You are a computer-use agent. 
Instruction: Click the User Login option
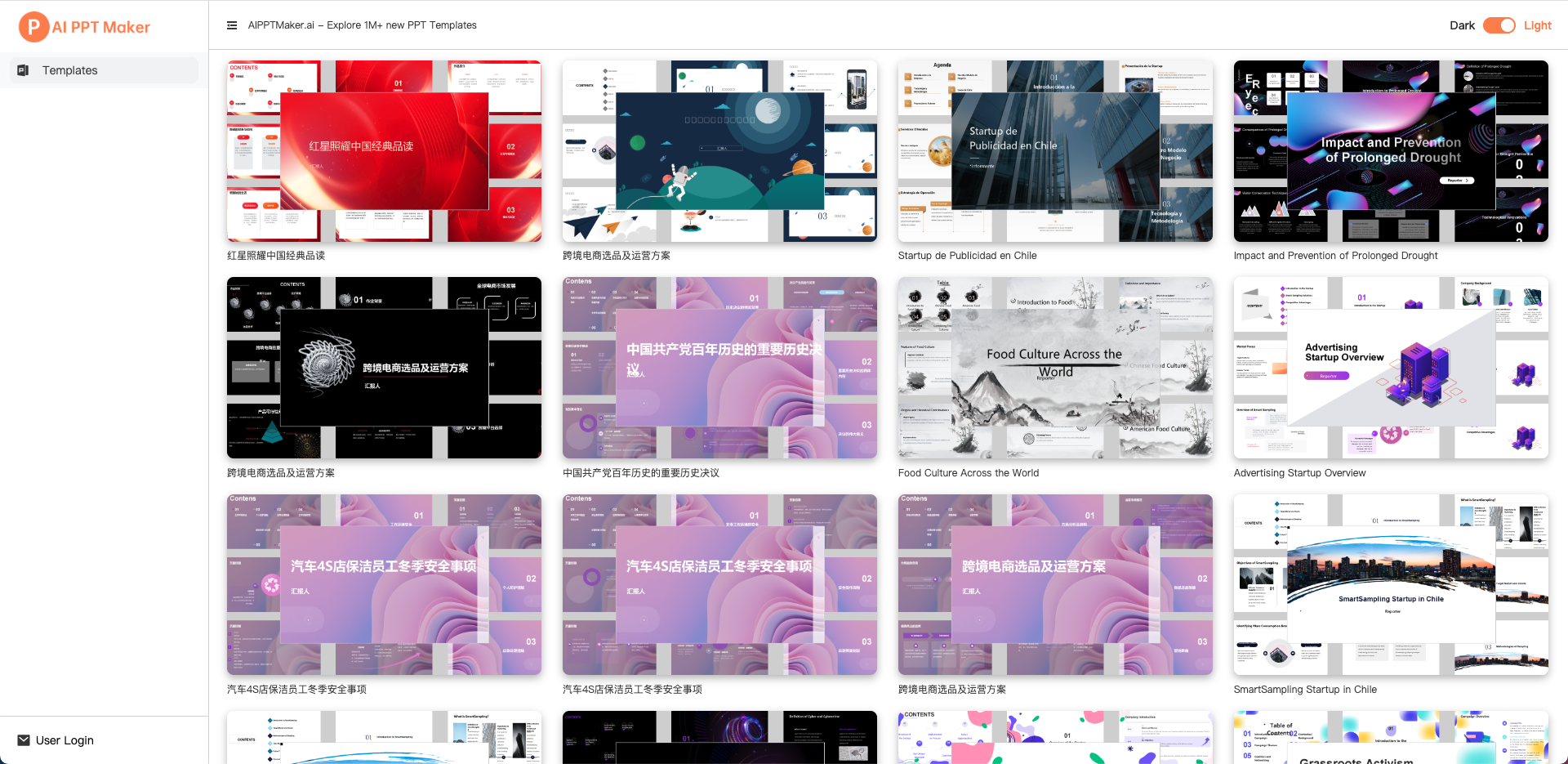pos(65,740)
